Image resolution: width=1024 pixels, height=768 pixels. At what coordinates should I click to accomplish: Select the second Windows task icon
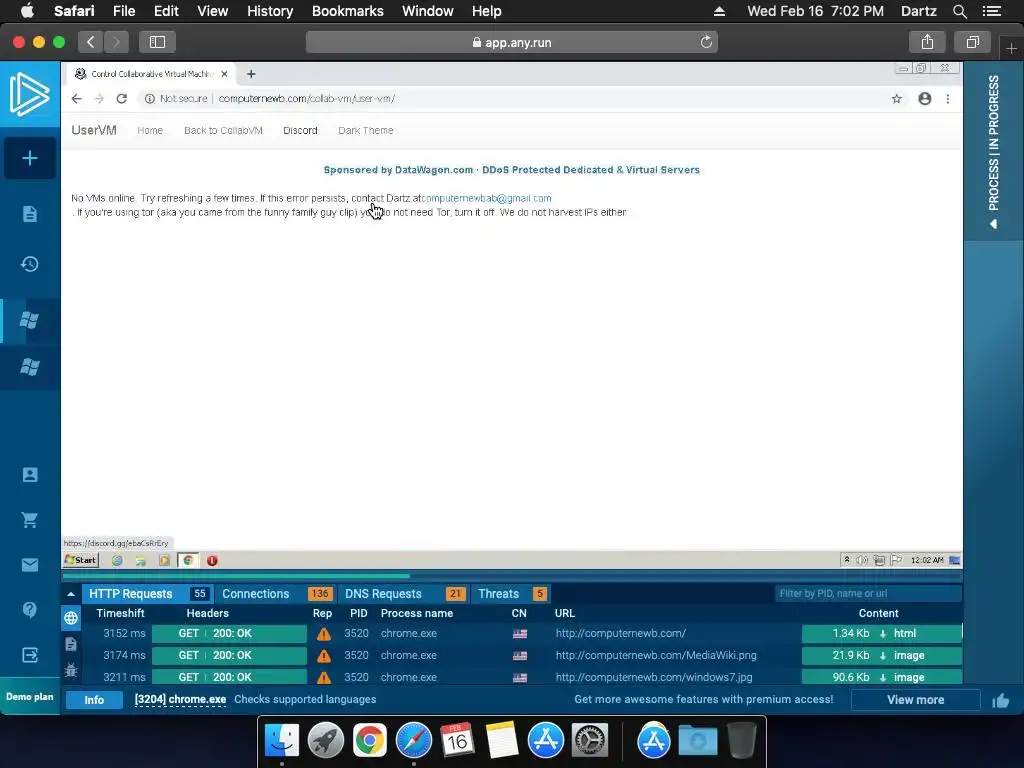[29, 367]
